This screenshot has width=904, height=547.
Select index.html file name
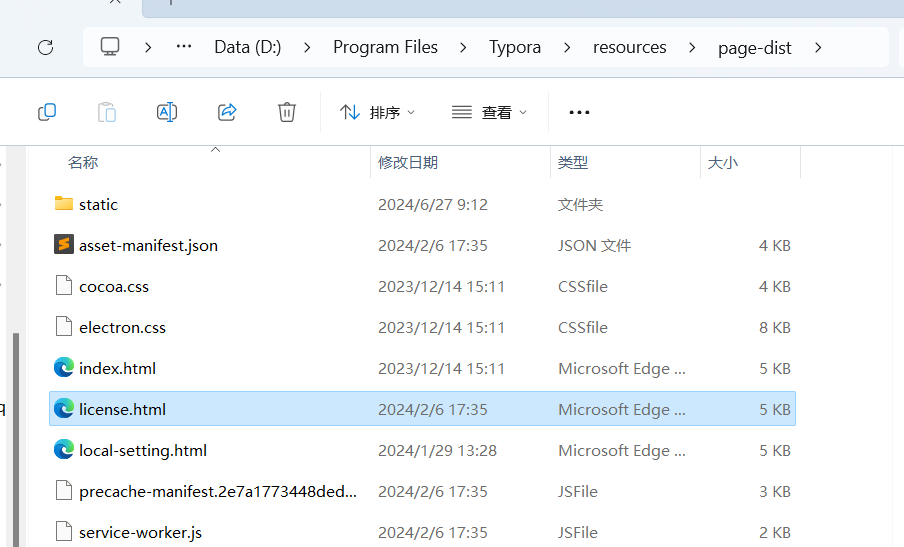coord(117,368)
